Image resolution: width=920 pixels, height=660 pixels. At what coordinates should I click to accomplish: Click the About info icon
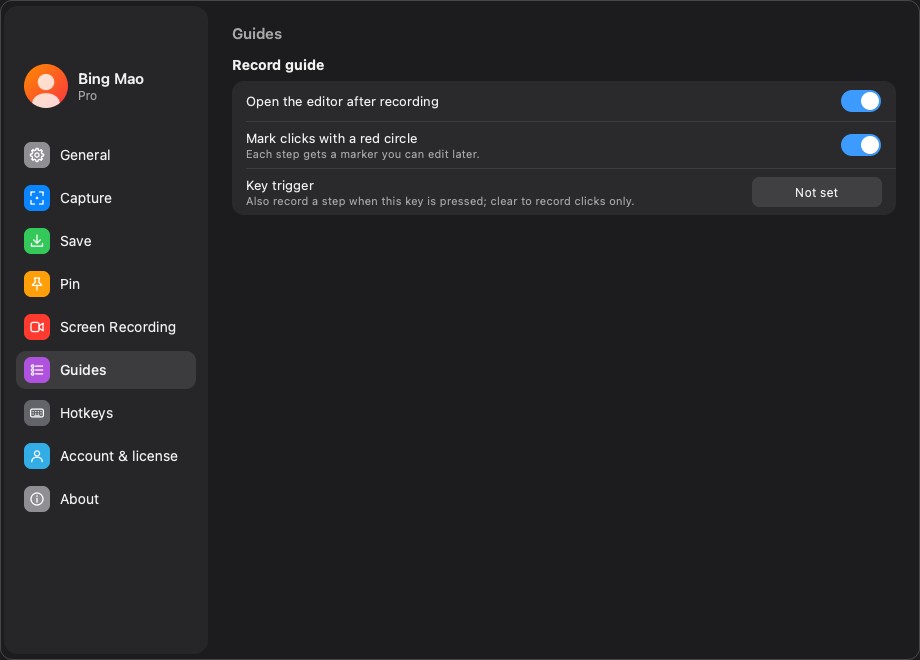37,499
